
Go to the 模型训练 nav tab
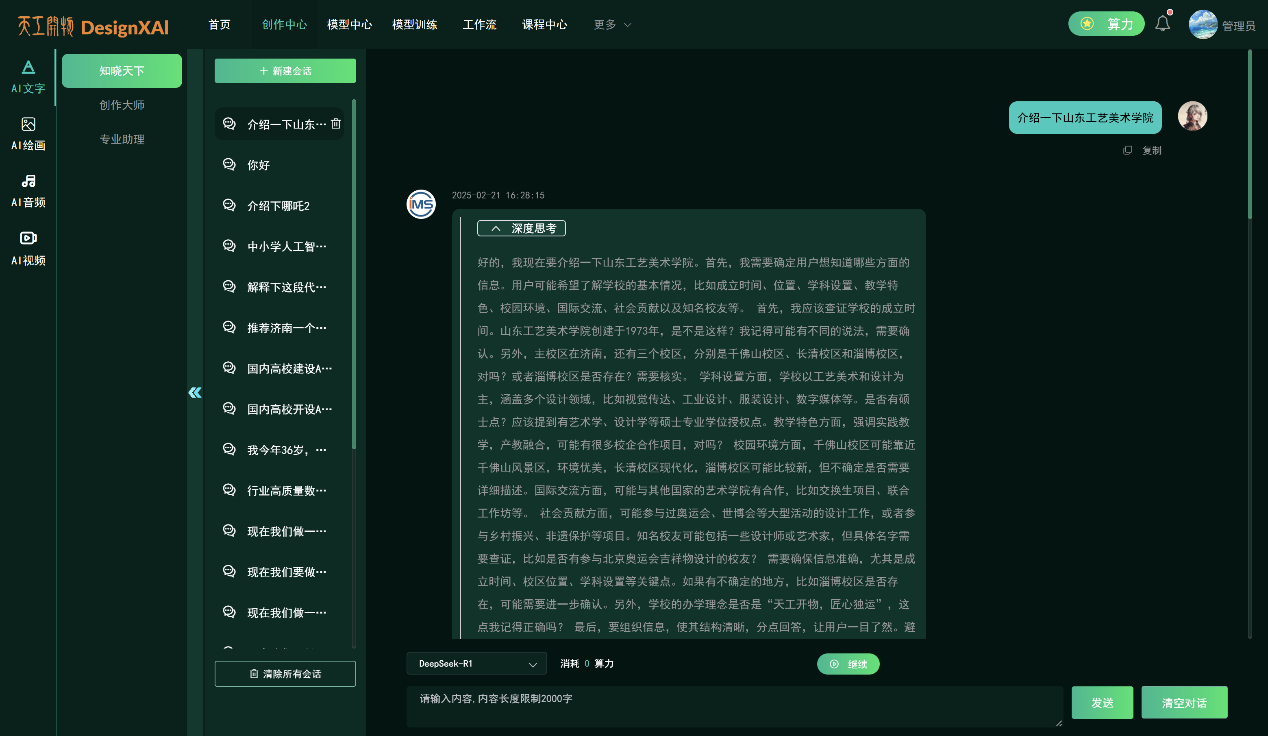[414, 25]
